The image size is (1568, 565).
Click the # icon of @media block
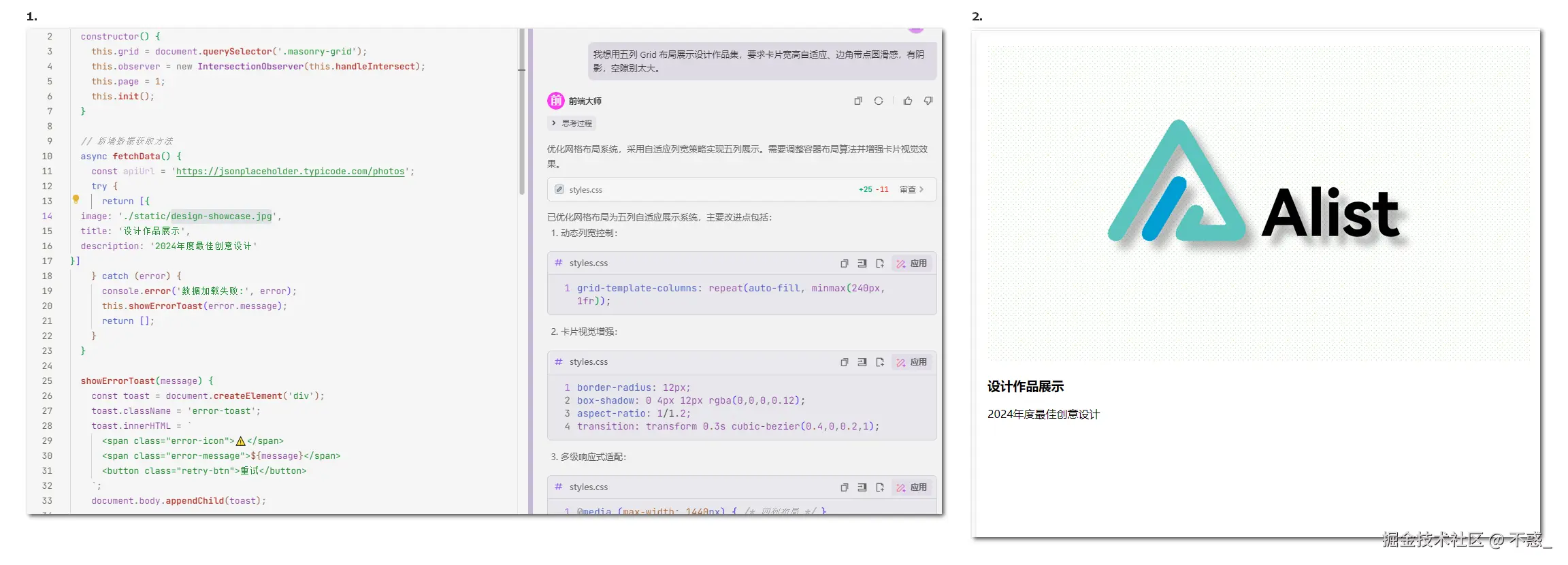coord(559,487)
